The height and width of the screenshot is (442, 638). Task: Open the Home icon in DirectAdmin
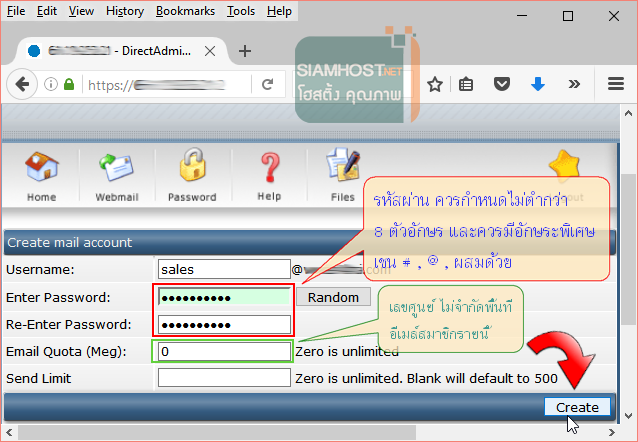pos(41,173)
